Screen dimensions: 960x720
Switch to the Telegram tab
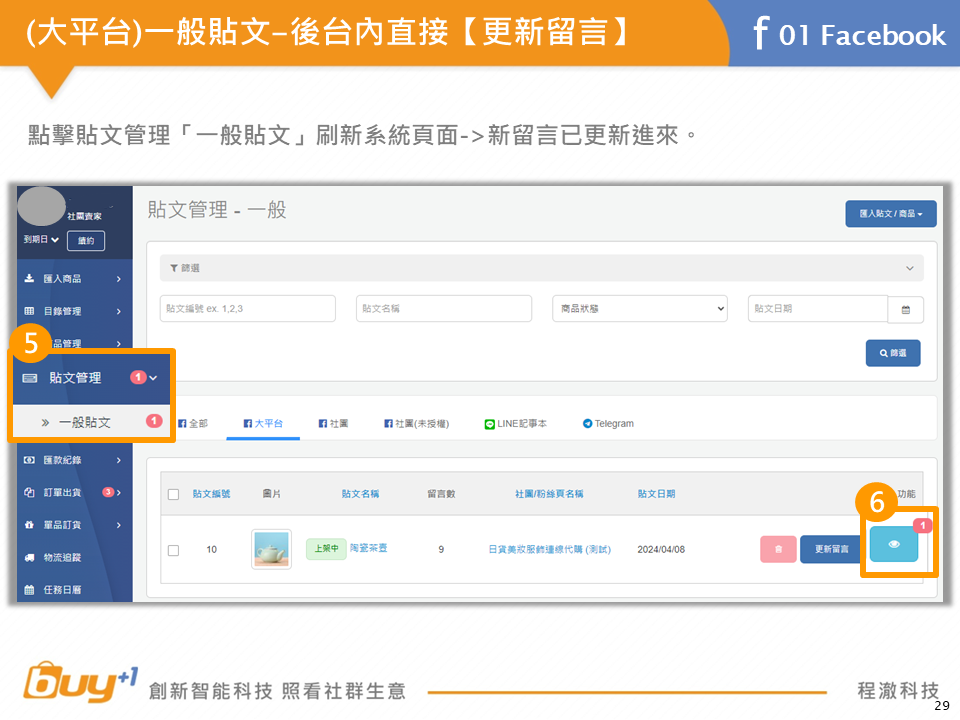(608, 424)
